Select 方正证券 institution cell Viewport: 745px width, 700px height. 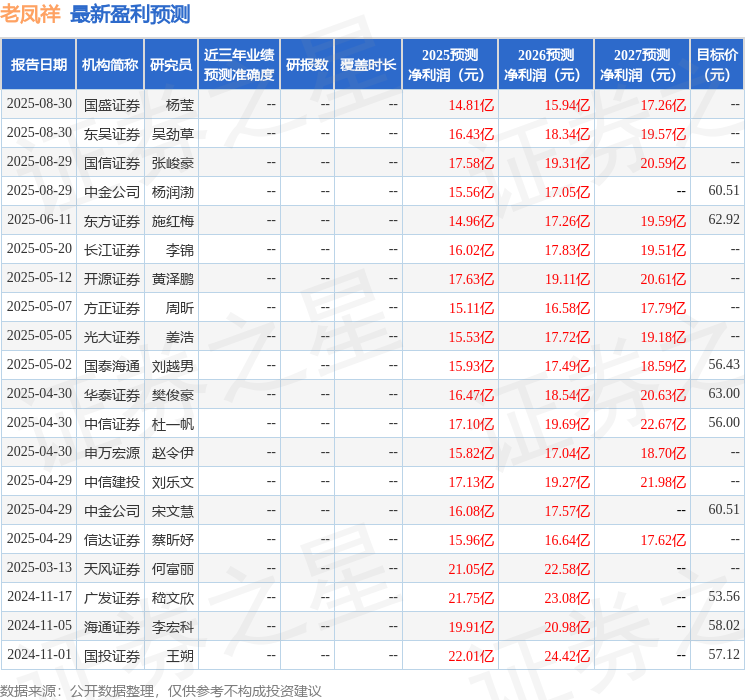(x=112, y=308)
